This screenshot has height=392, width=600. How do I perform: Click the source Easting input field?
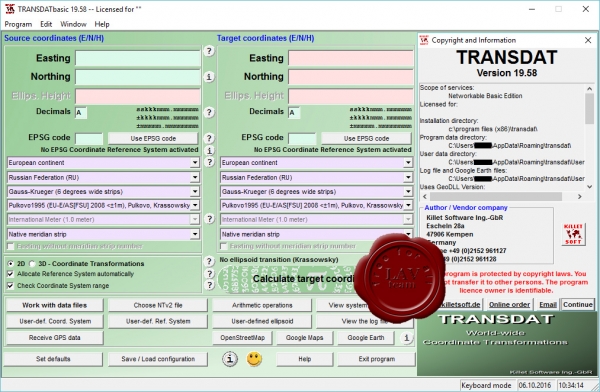point(138,59)
